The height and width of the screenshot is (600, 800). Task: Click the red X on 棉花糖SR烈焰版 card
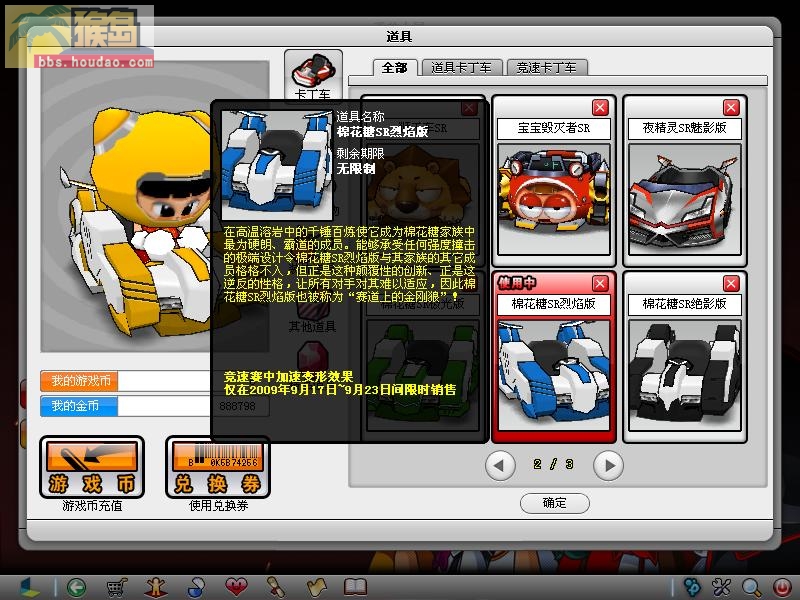click(x=600, y=283)
